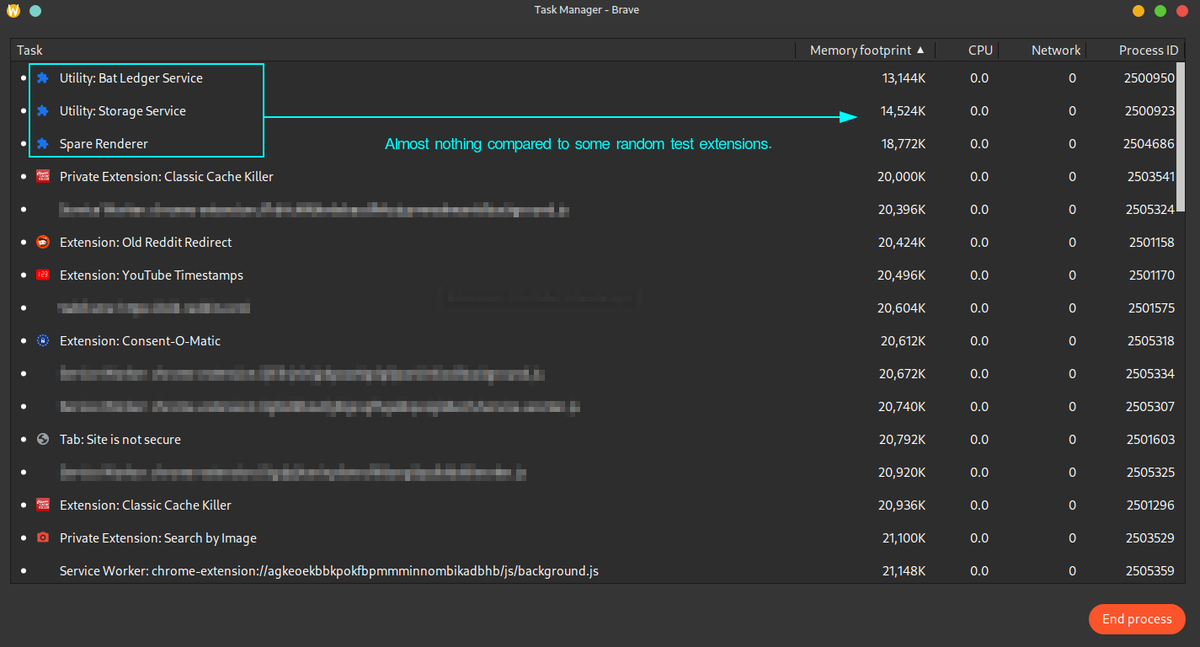Screen dimensions: 1200x647
Task: Click memory value 13,144K
Action: [x=903, y=78]
